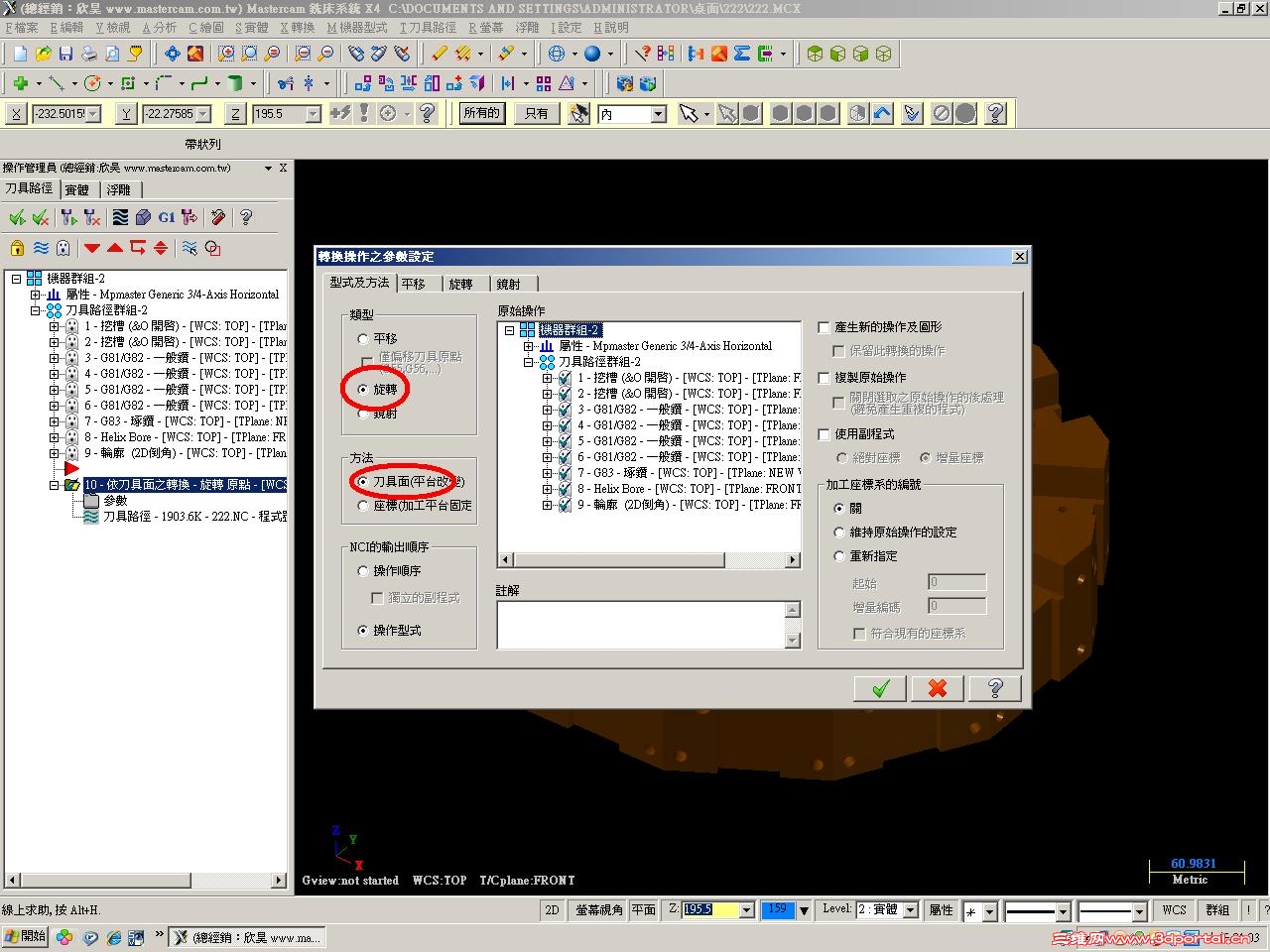Expand the 屬性 node in dialog tree
The width and height of the screenshot is (1270, 952).
(529, 346)
